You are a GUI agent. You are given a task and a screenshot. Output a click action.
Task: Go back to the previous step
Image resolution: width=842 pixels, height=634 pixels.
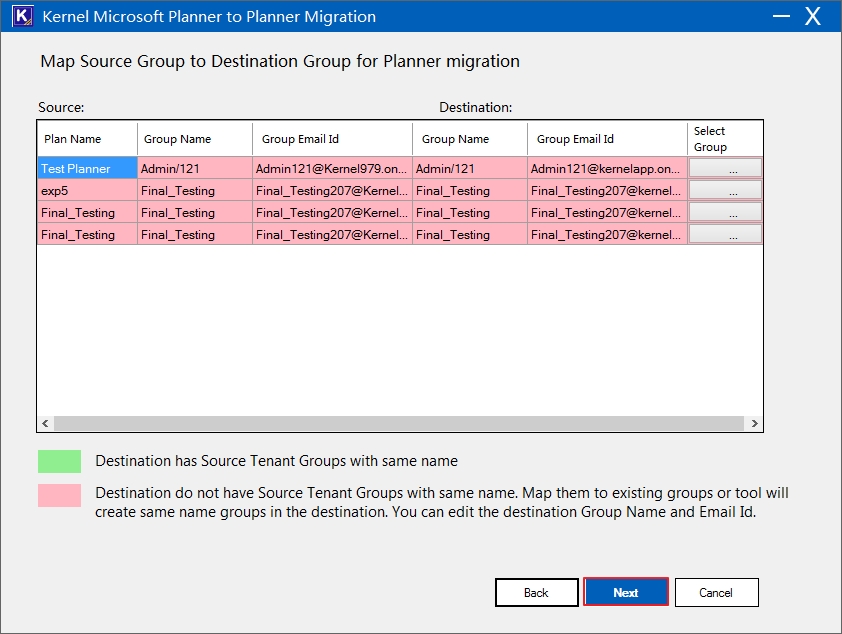(536, 592)
